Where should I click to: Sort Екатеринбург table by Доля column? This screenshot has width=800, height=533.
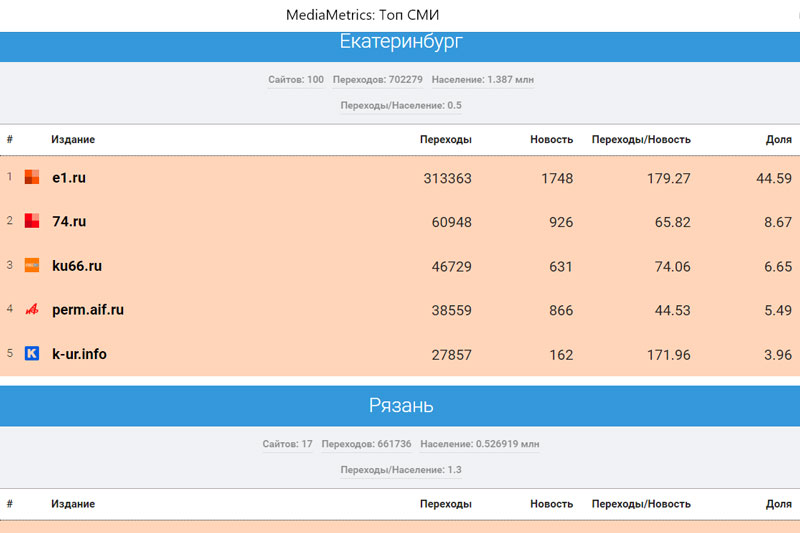click(x=779, y=139)
